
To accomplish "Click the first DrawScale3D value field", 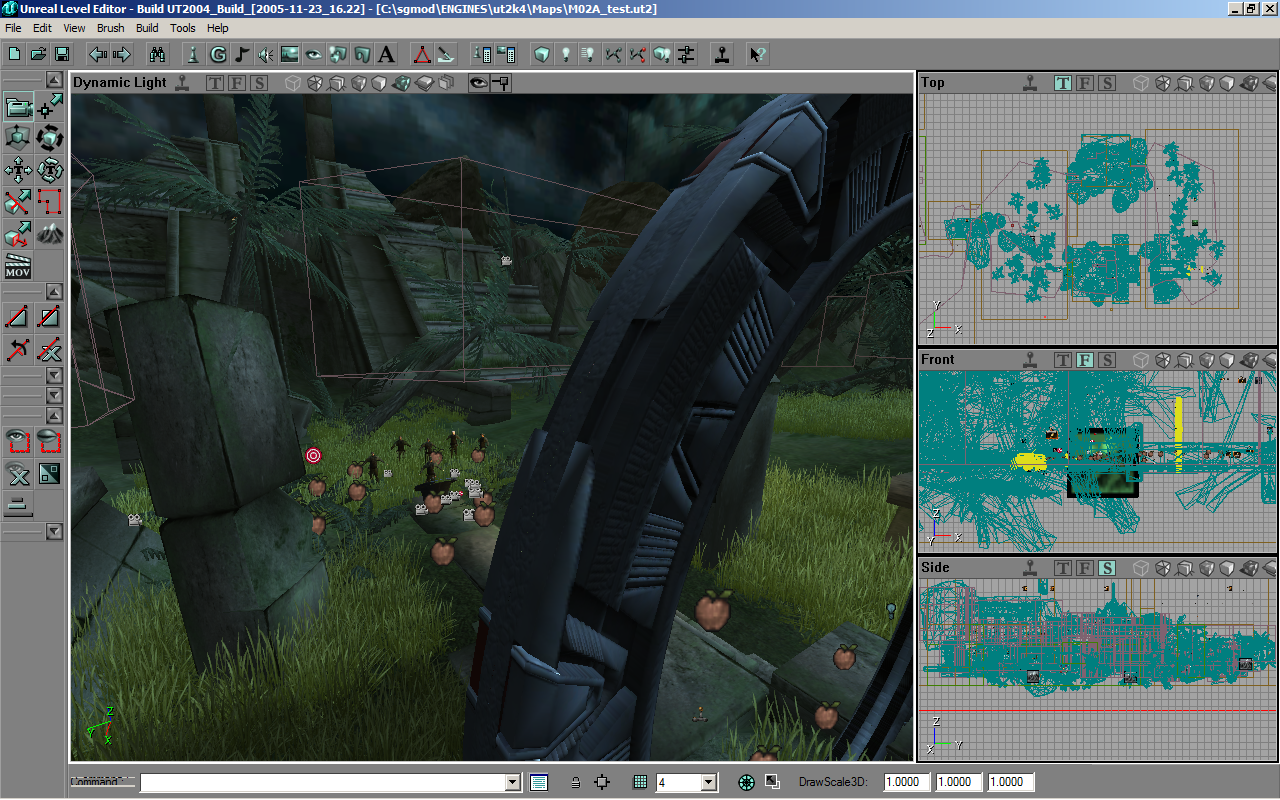I will (907, 782).
